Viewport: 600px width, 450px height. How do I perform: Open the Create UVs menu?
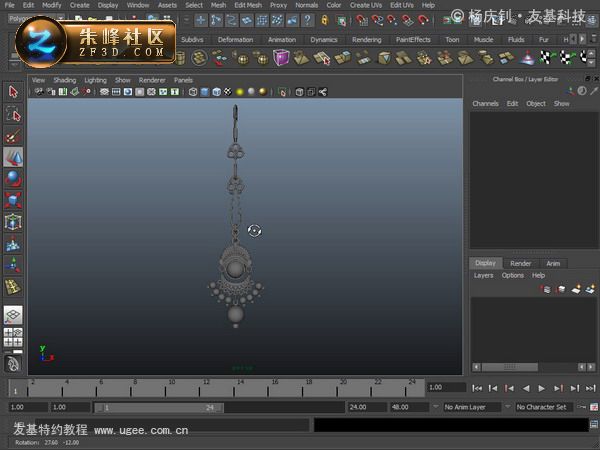click(366, 5)
